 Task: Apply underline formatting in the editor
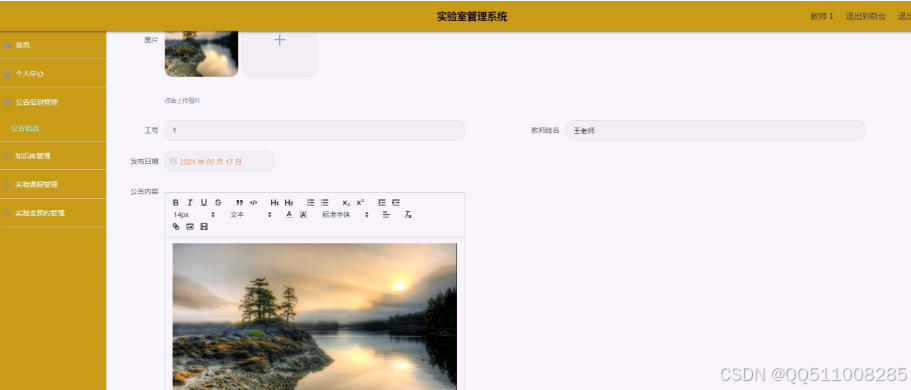[204, 203]
